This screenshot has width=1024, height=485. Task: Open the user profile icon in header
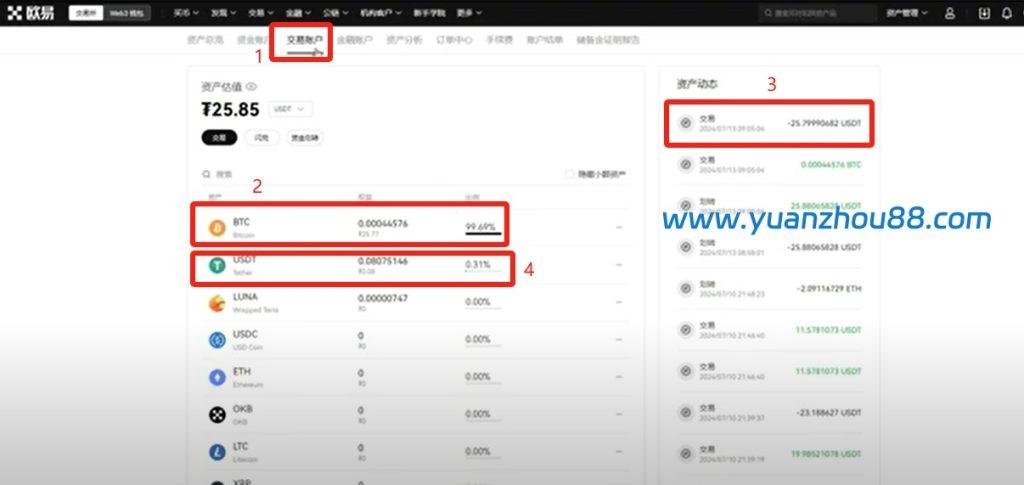(x=949, y=13)
